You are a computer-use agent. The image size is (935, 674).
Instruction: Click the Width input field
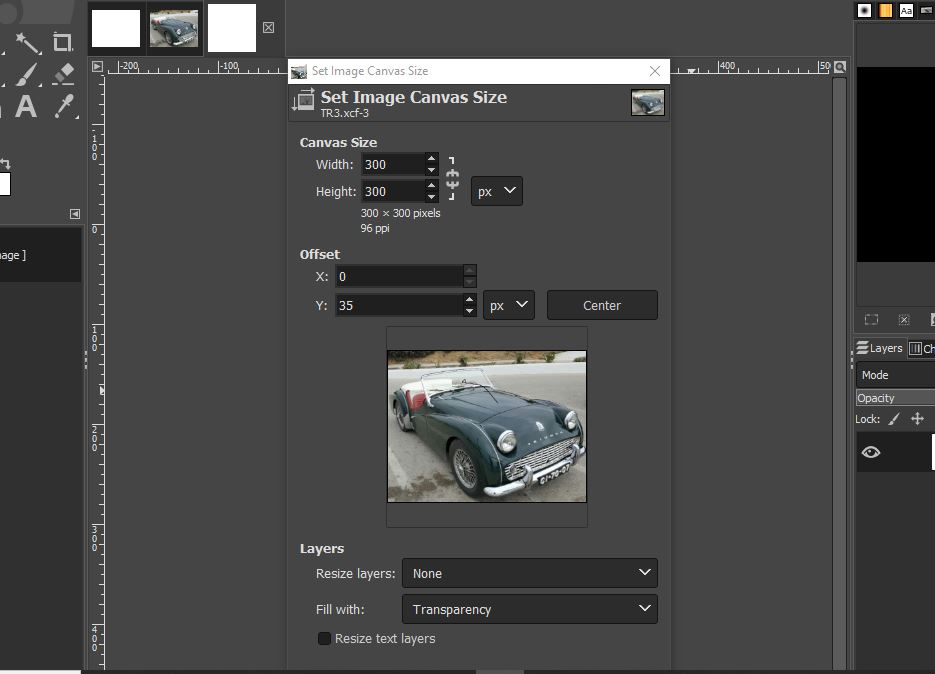393,165
